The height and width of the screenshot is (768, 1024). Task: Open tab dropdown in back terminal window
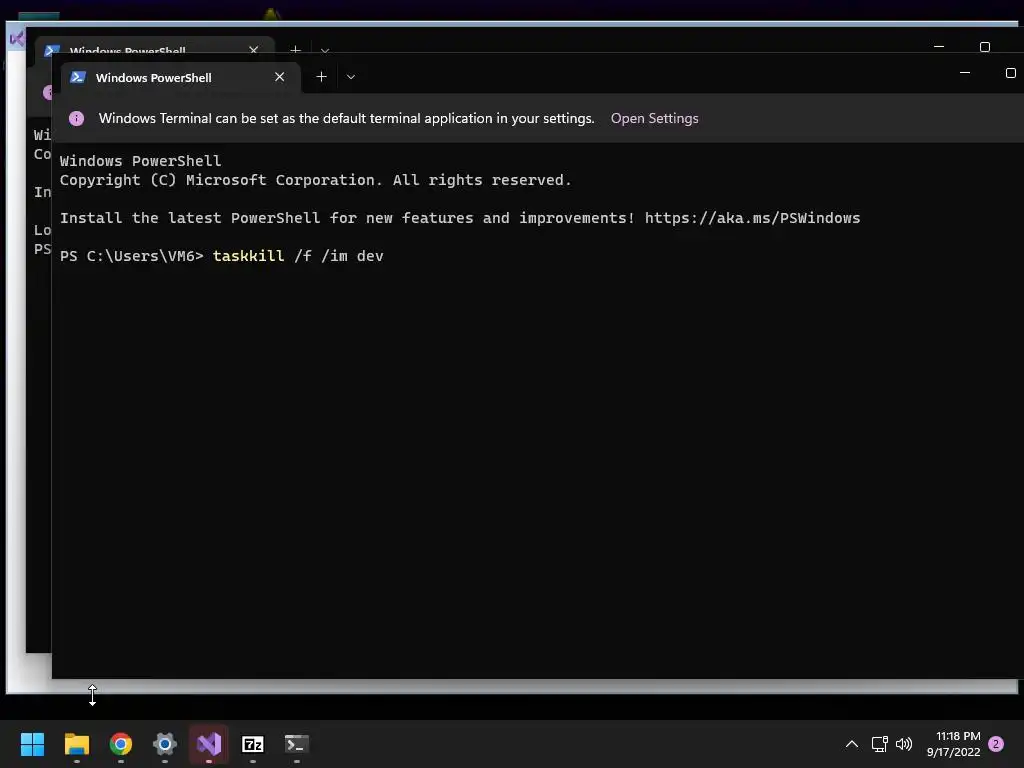tap(325, 50)
